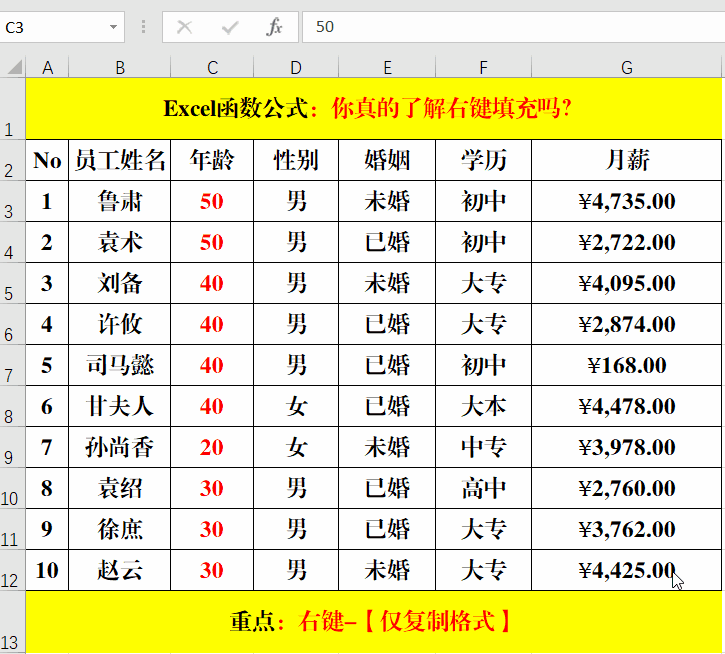Select column F header
The image size is (725, 654).
pyautogui.click(x=484, y=68)
